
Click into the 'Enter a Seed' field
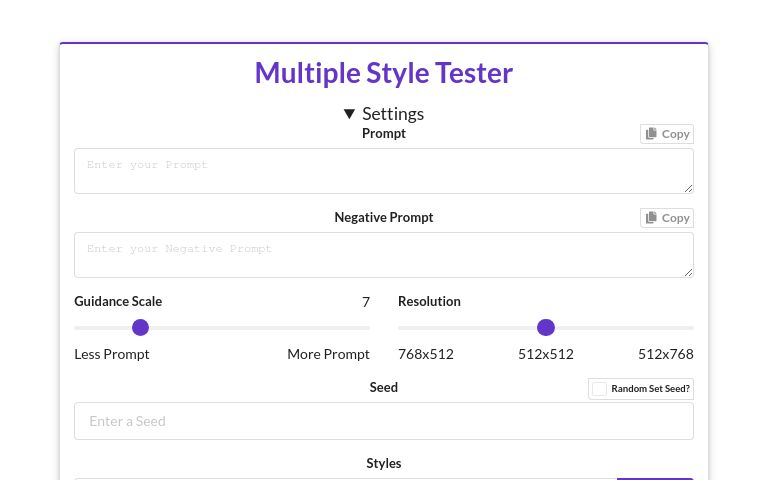pos(384,421)
